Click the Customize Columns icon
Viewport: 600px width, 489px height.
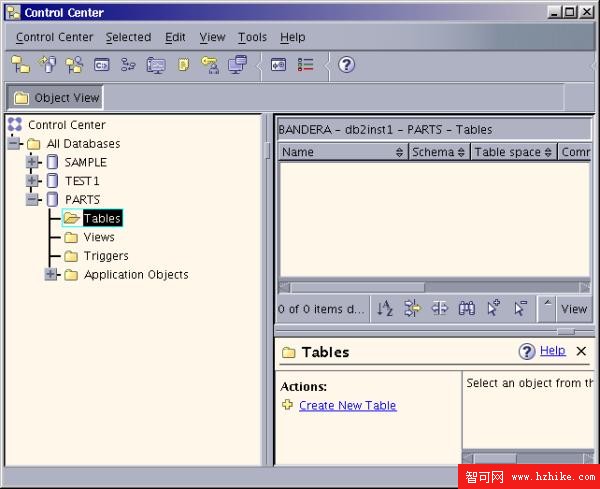(440, 308)
